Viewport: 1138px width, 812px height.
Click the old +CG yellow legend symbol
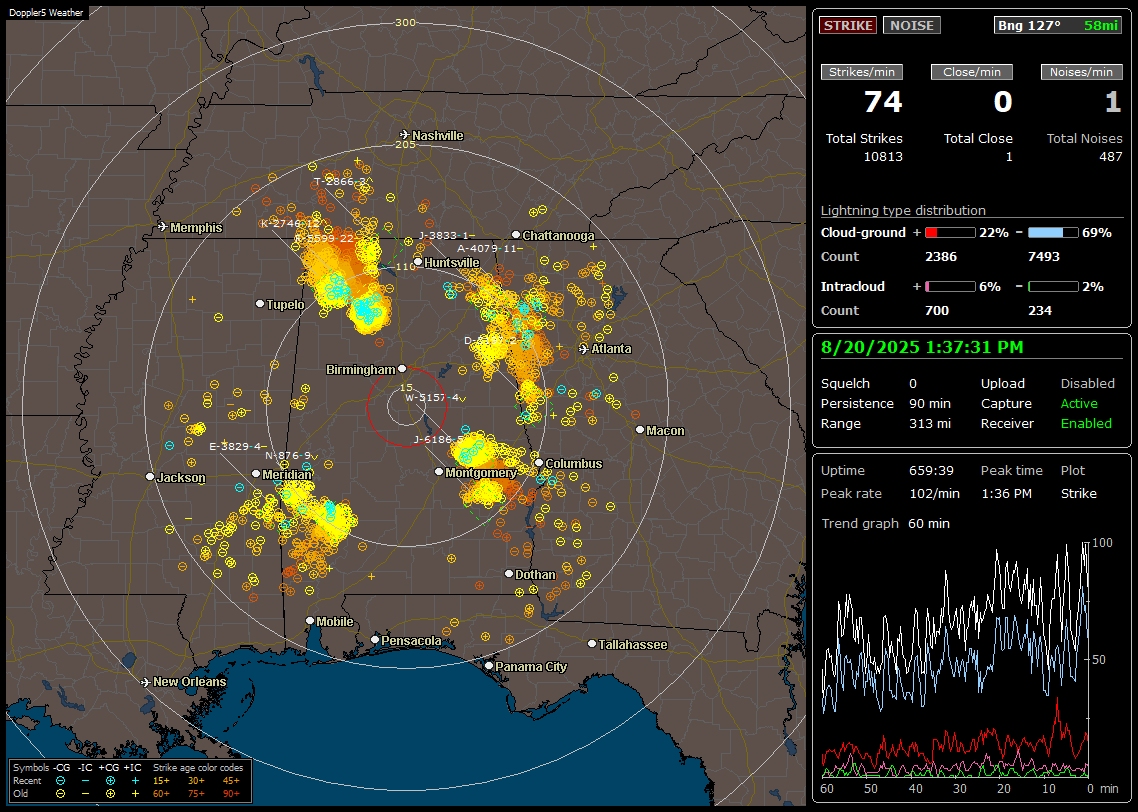[110, 794]
